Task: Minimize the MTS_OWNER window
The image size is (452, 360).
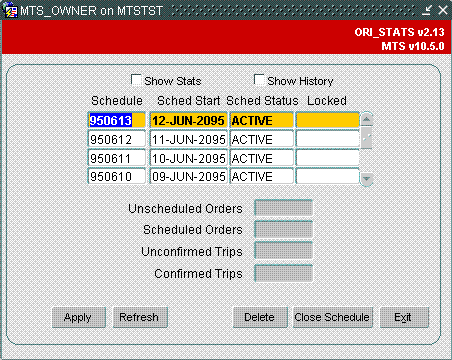Action: click(427, 10)
